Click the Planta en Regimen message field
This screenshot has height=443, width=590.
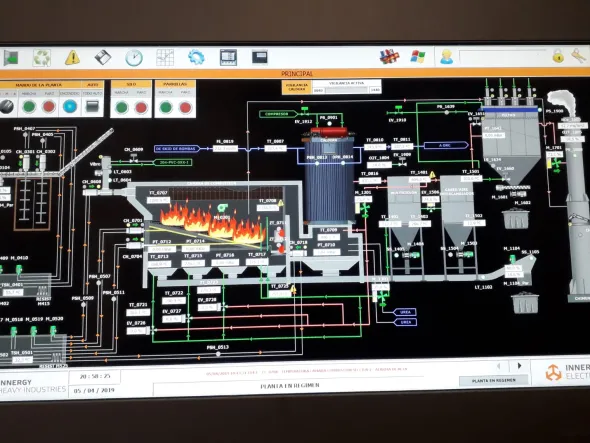[x=290, y=386]
